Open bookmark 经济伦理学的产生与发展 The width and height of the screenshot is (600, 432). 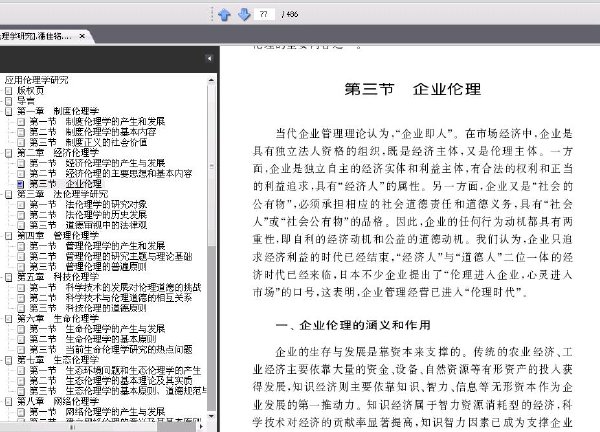(x=97, y=163)
